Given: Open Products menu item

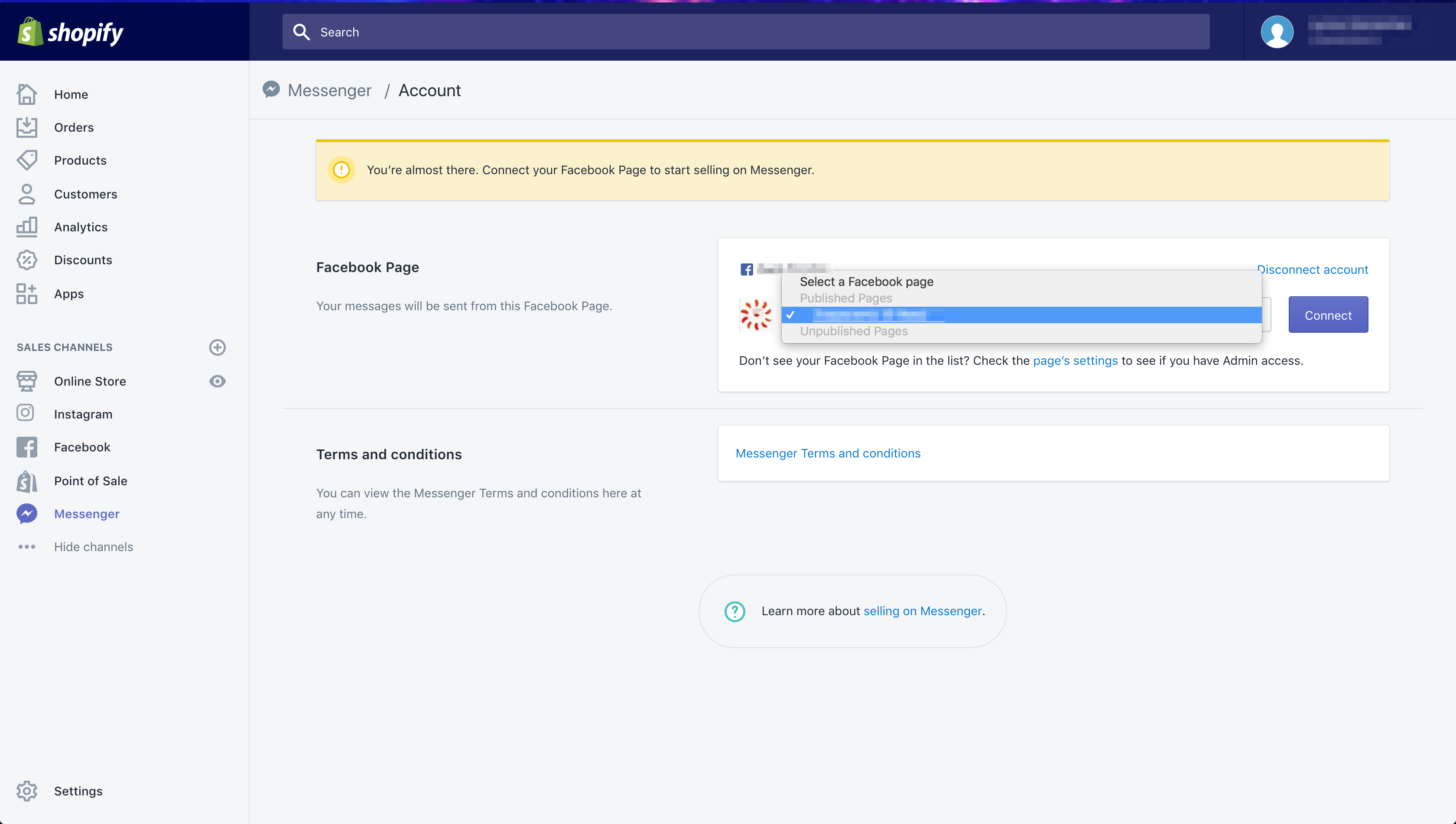Looking at the screenshot, I should pos(81,160).
